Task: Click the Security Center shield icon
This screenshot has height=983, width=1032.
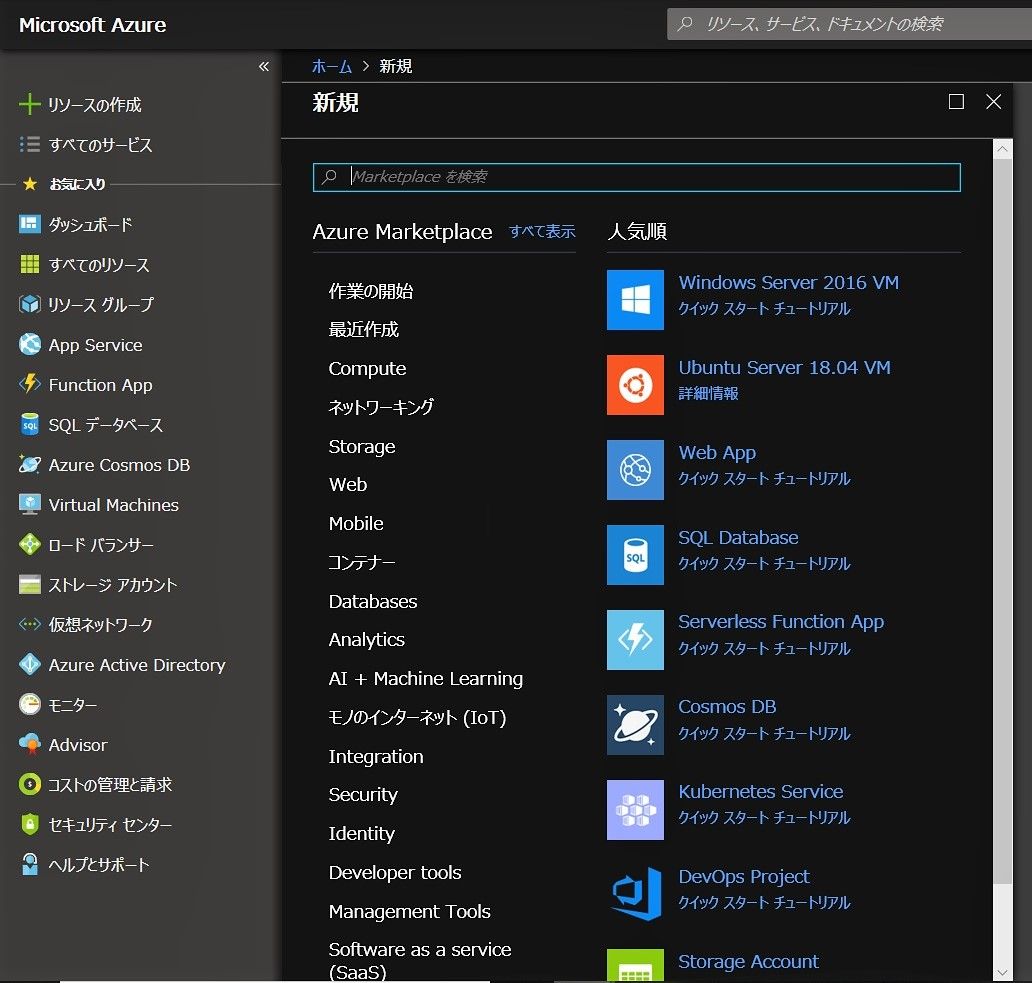Action: pos(29,824)
